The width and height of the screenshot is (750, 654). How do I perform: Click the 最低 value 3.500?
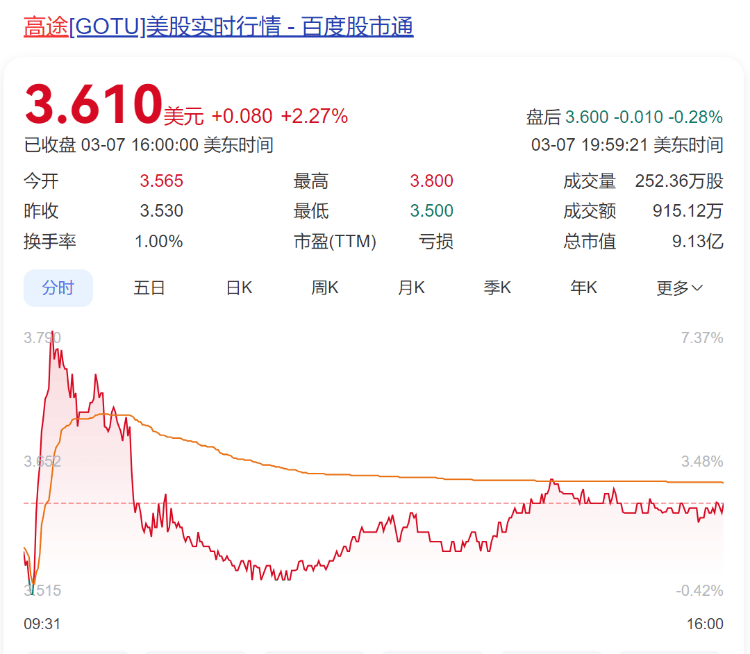point(431,211)
